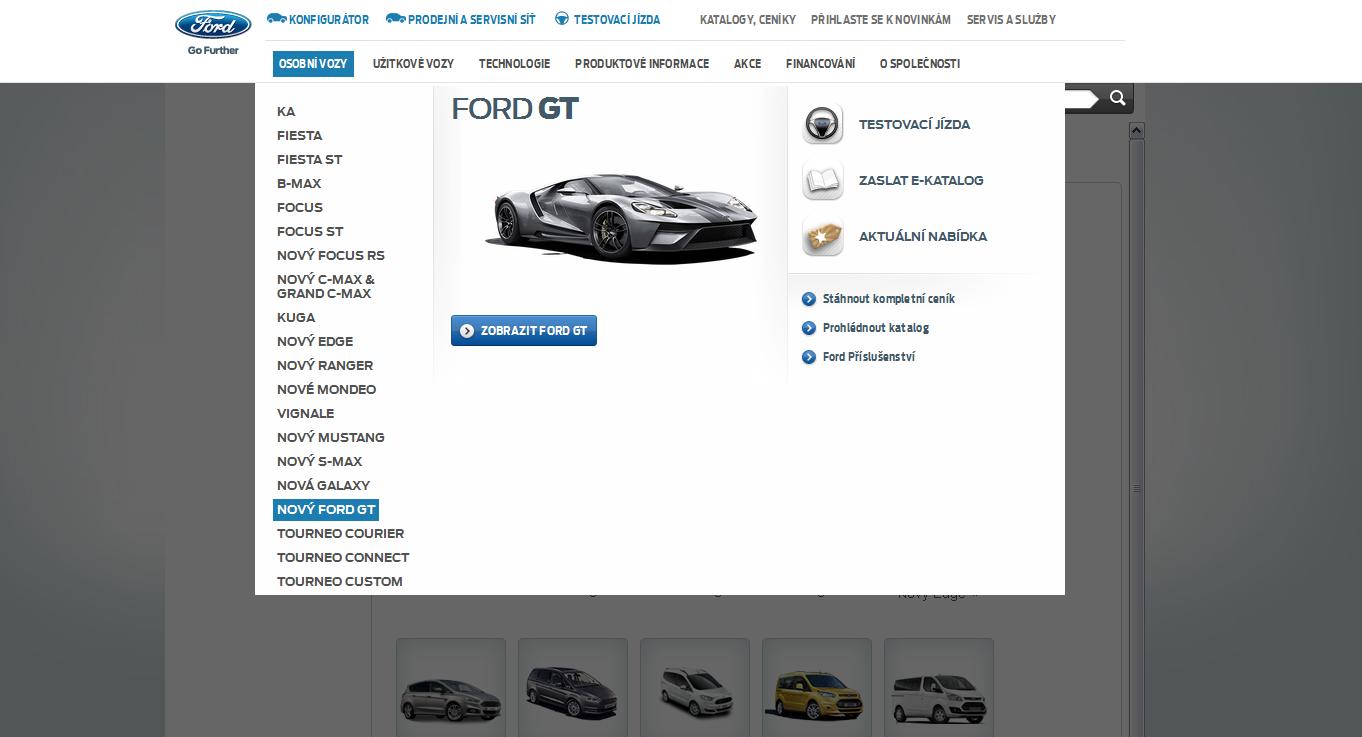
Task: Click the Aktuální nabídka star icon
Action: 822,237
